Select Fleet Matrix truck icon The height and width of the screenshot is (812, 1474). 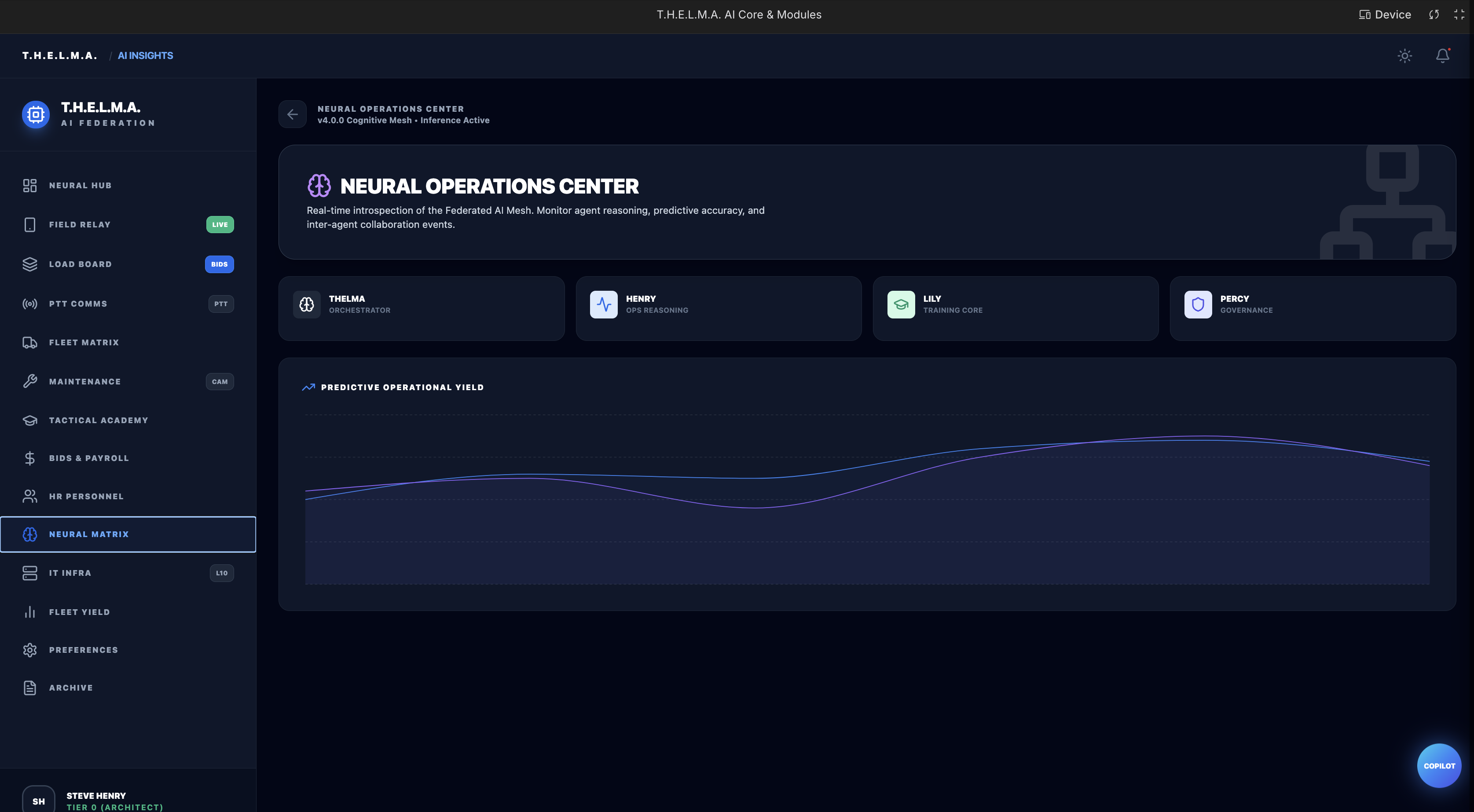[x=30, y=342]
